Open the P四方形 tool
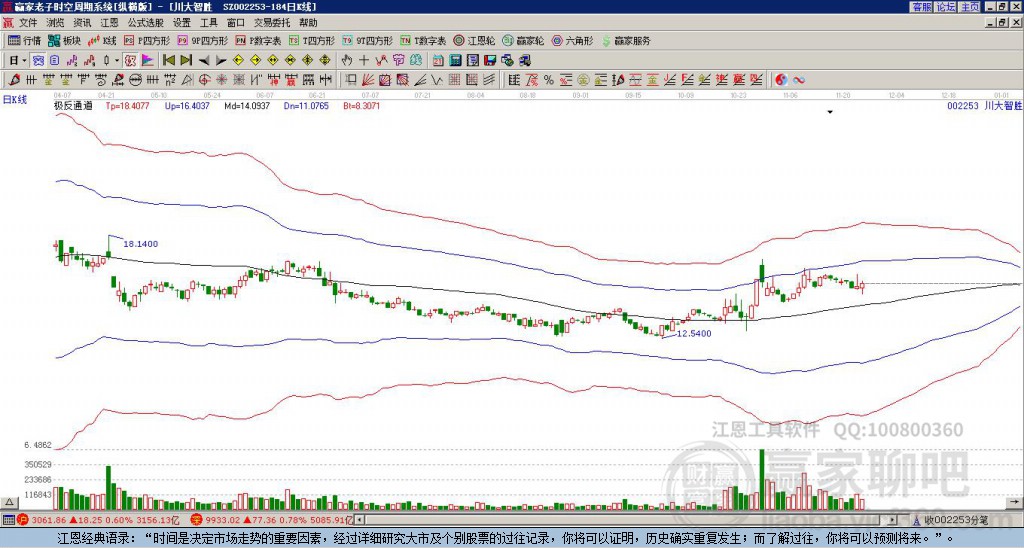The image size is (1024, 548). point(147,41)
